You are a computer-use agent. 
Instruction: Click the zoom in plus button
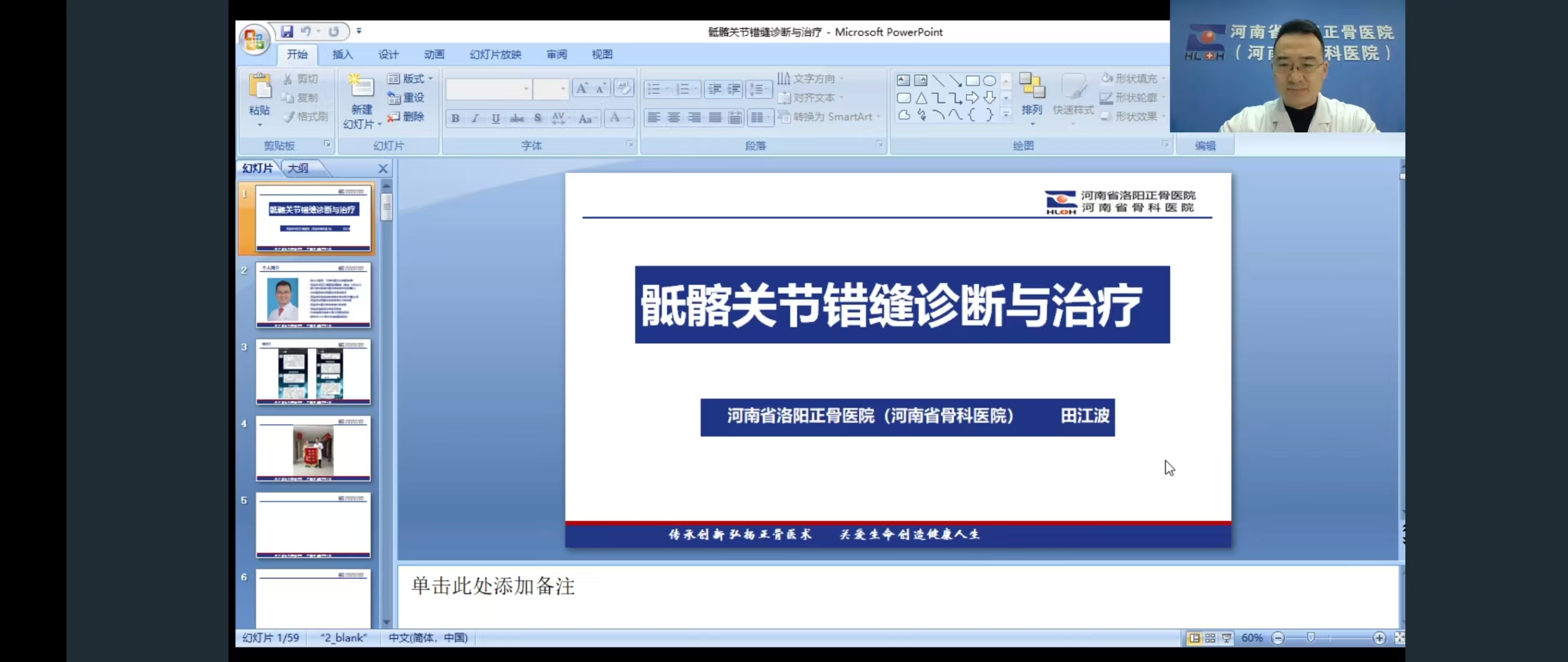(x=1379, y=638)
